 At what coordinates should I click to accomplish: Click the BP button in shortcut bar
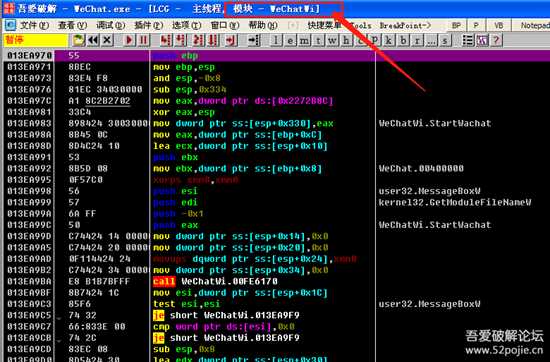[456, 25]
